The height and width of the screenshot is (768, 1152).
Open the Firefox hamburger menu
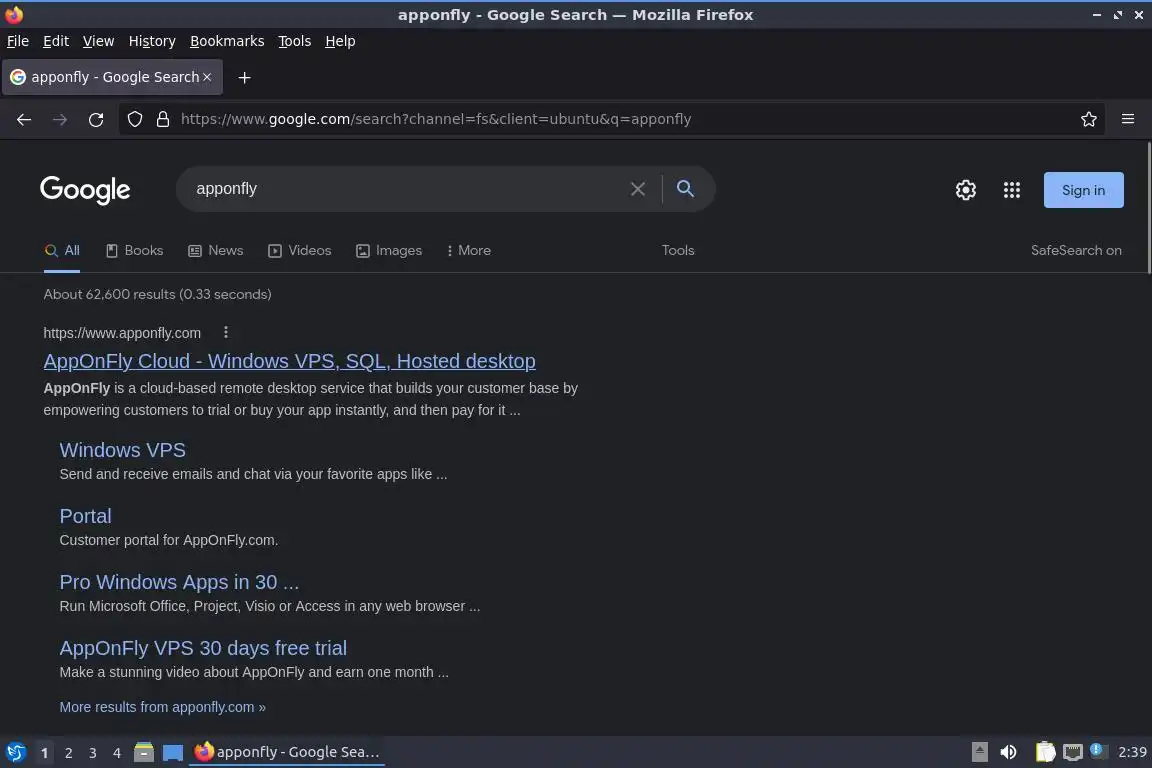(1128, 119)
